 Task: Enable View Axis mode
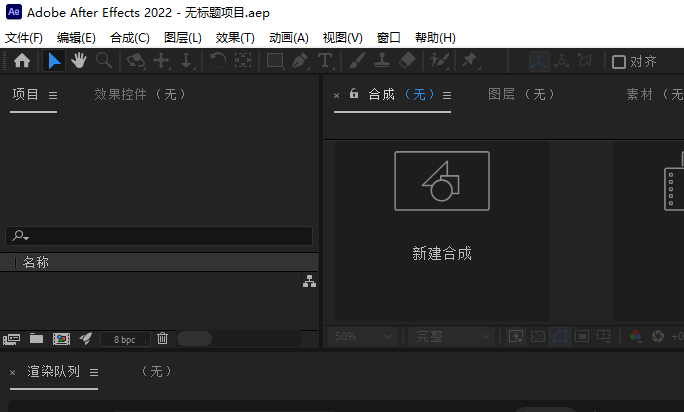click(585, 61)
